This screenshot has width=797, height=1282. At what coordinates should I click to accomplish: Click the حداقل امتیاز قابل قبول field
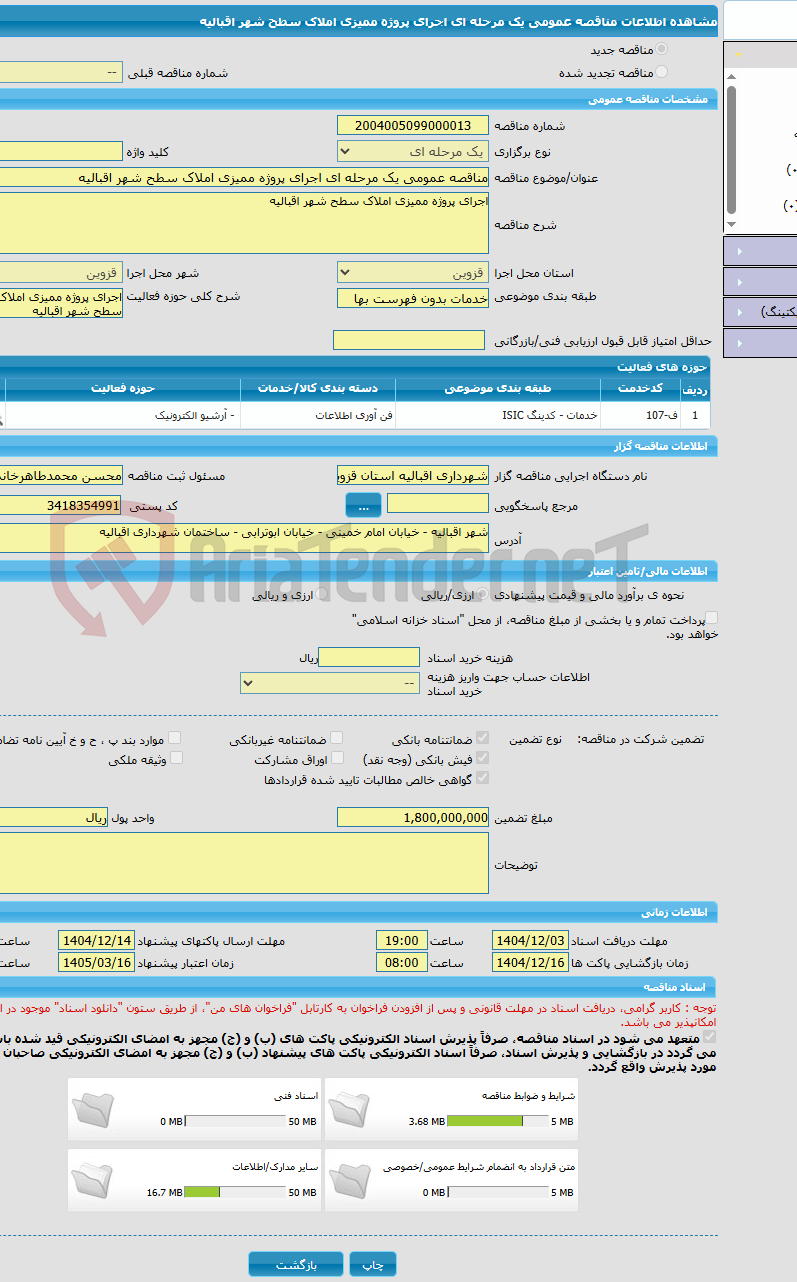(409, 341)
